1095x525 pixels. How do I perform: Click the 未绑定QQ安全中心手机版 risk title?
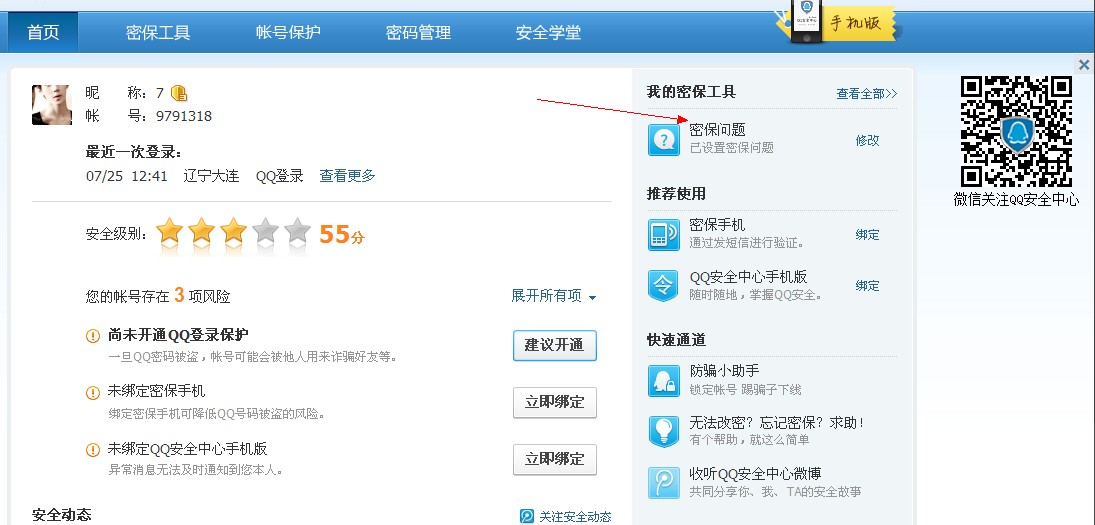(187, 449)
